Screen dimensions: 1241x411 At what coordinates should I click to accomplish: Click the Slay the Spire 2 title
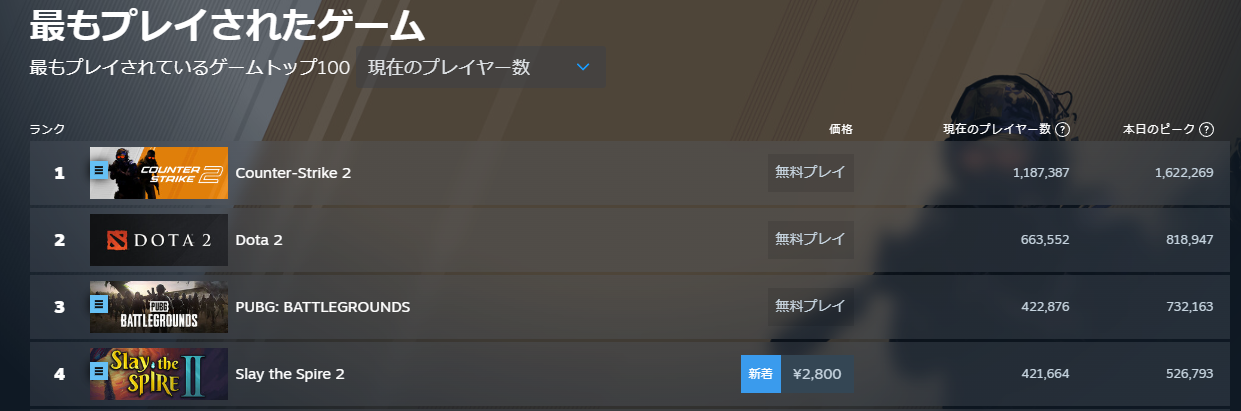coord(290,374)
